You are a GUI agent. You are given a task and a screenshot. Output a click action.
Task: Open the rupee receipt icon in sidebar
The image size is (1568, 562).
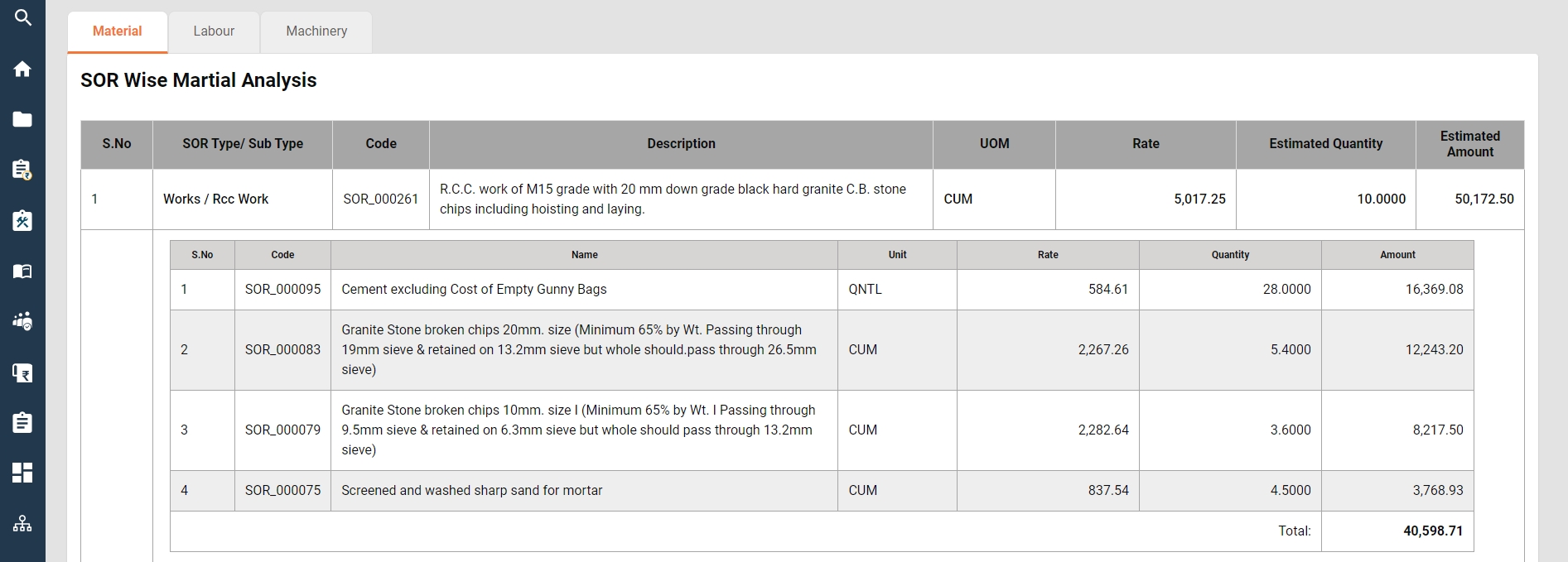[x=22, y=372]
